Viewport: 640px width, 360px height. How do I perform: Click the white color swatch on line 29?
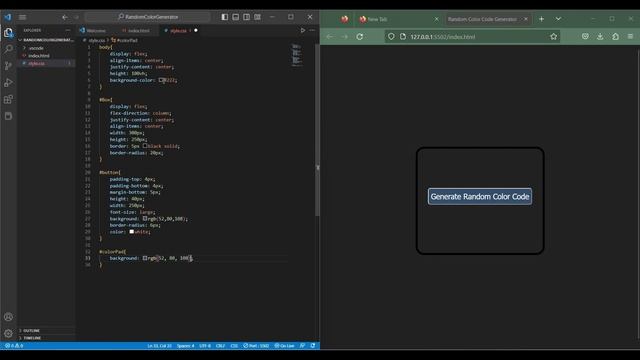coord(131,232)
